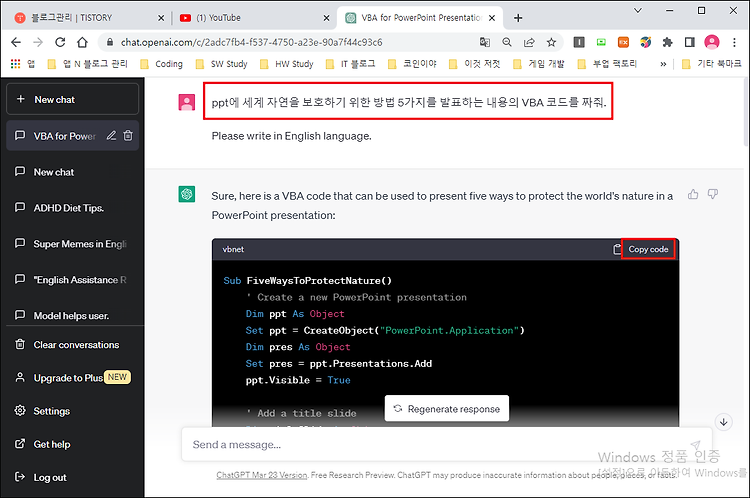Open the N 블로그 관리 bookmark folder

(x=88, y=64)
